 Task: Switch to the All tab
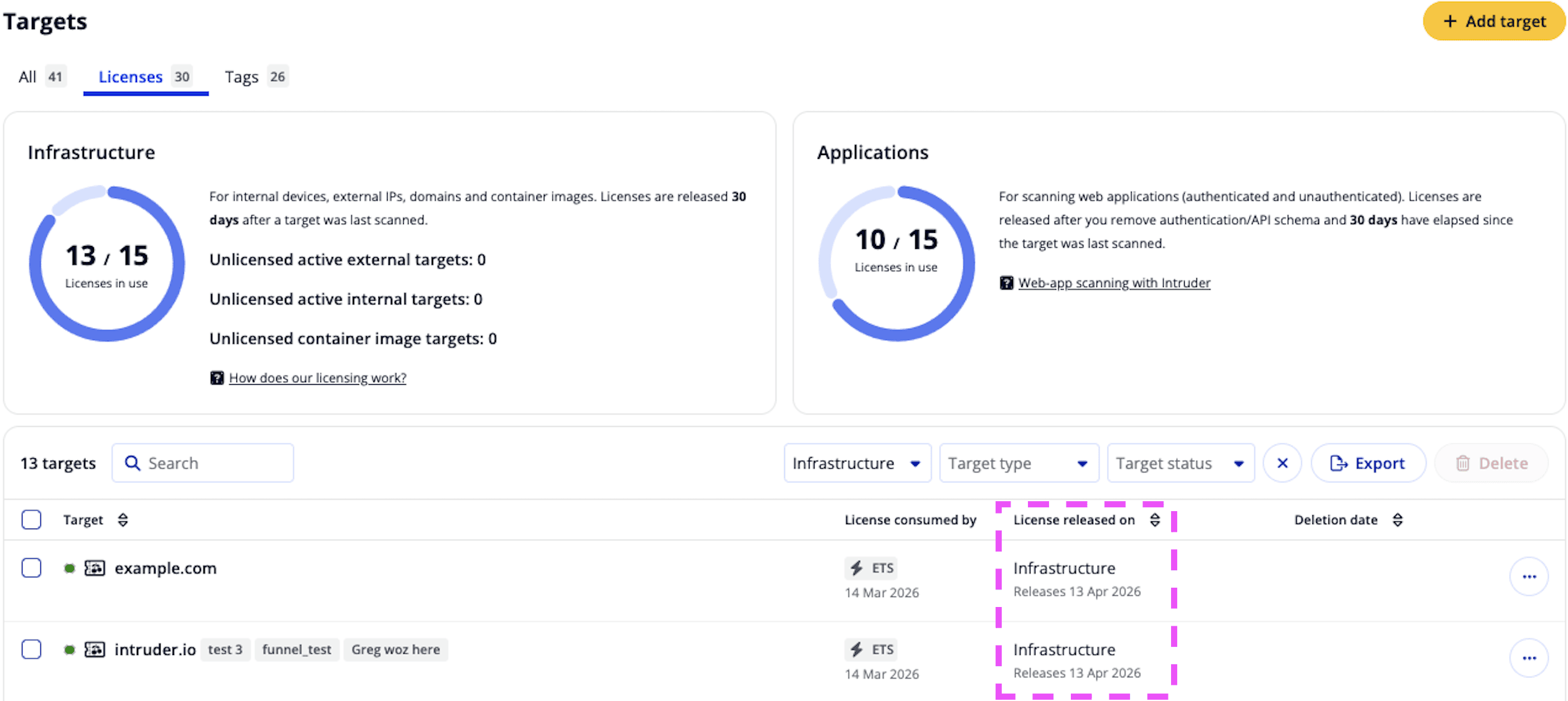tap(42, 77)
